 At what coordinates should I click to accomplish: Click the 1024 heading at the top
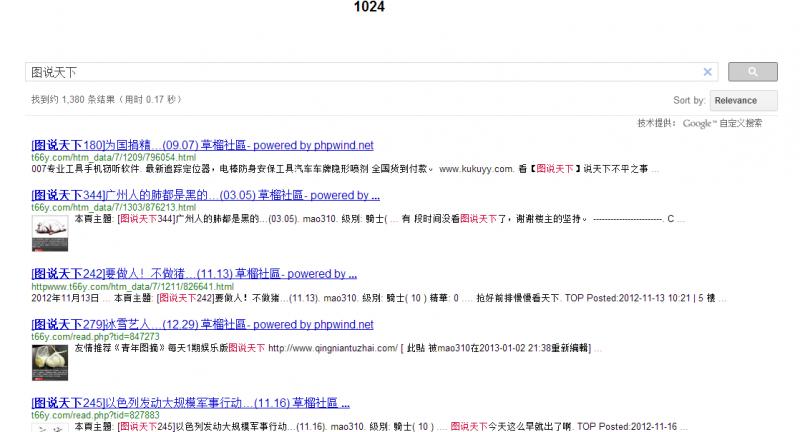369,7
